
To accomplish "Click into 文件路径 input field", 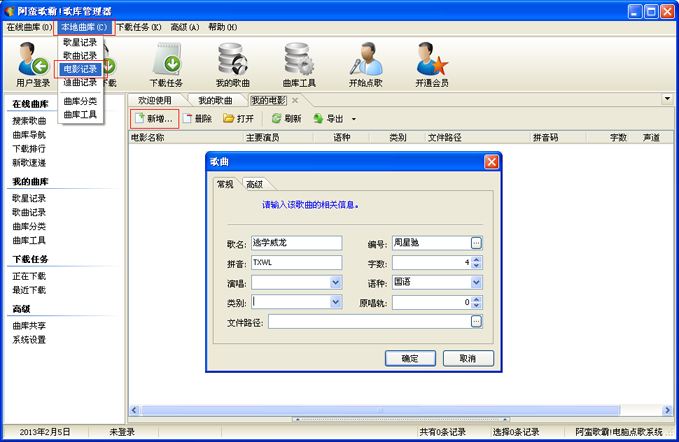I will [369, 322].
